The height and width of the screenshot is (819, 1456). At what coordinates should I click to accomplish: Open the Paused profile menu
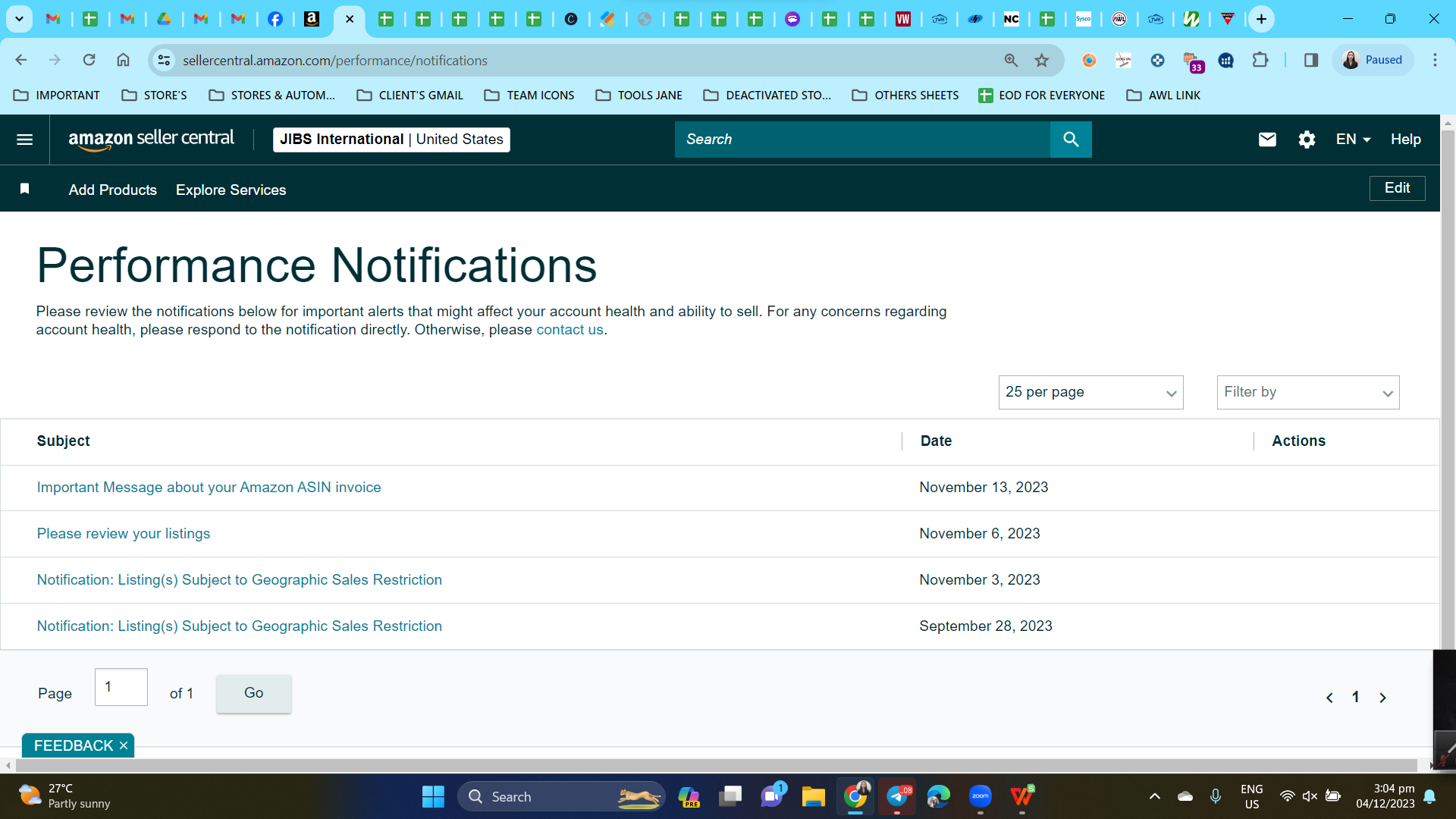click(x=1373, y=60)
